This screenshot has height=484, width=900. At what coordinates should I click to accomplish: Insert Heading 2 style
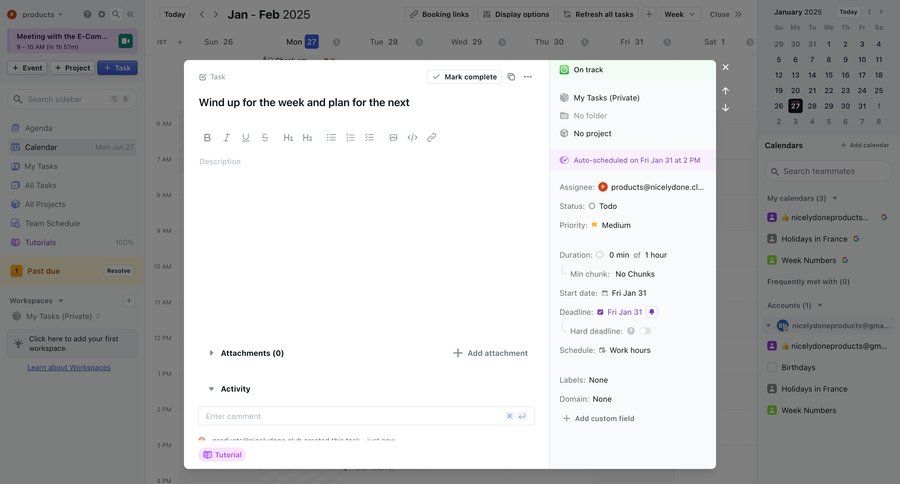(x=307, y=137)
